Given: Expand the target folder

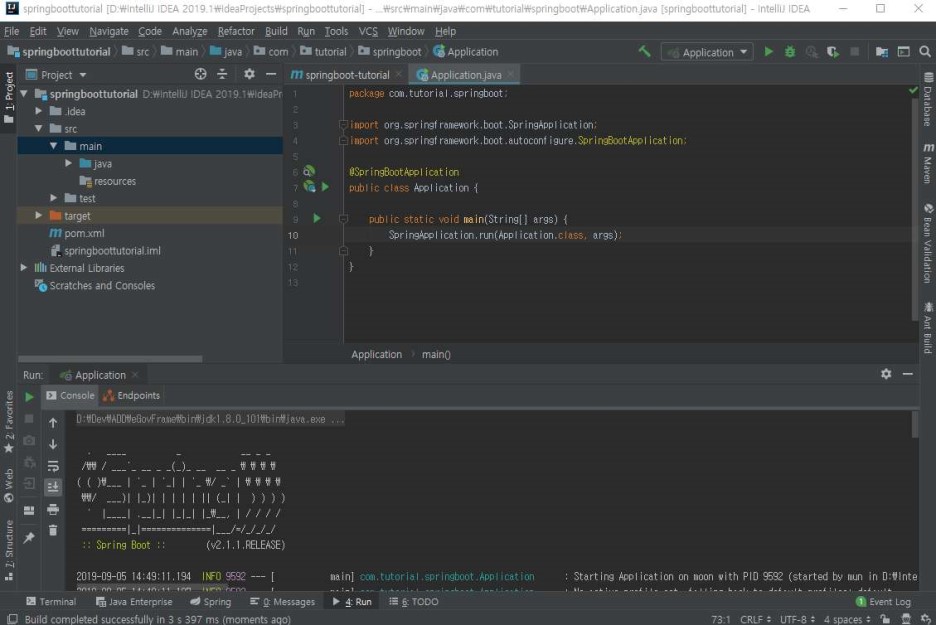Looking at the screenshot, I should coord(39,215).
